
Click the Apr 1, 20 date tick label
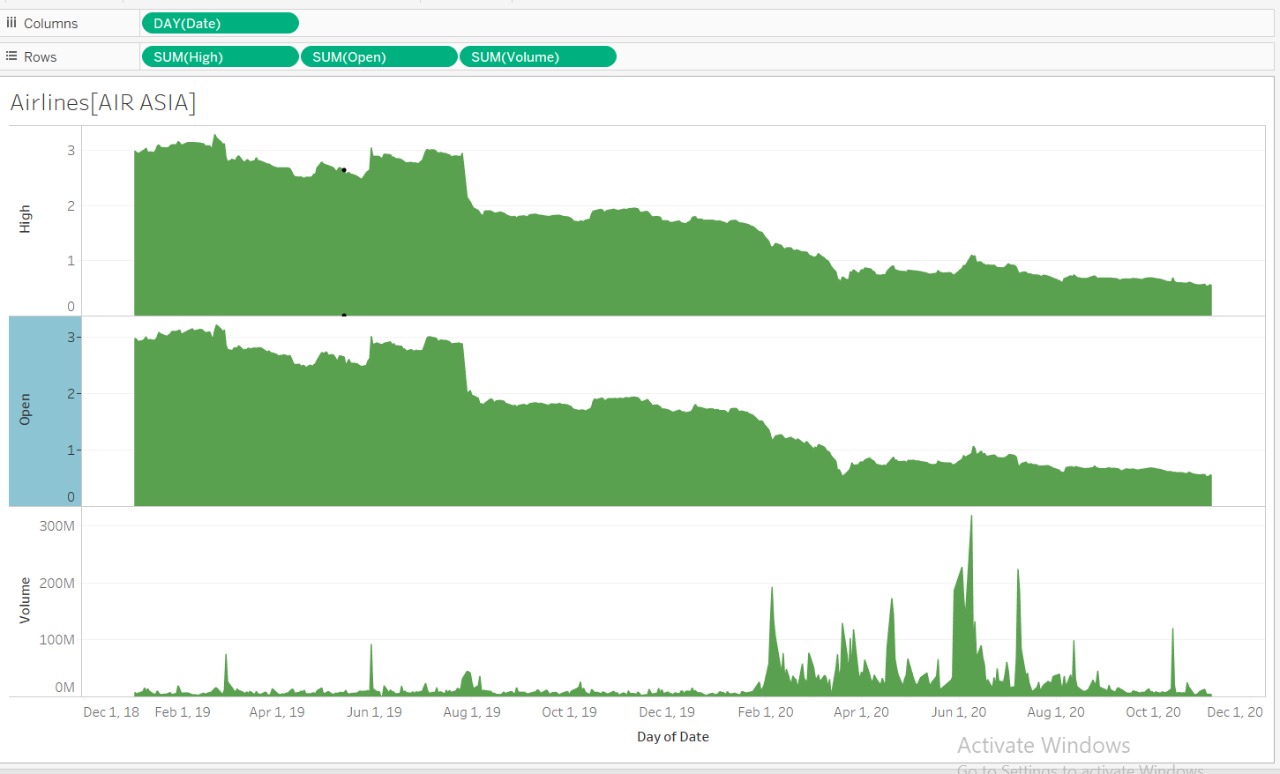coord(861,713)
